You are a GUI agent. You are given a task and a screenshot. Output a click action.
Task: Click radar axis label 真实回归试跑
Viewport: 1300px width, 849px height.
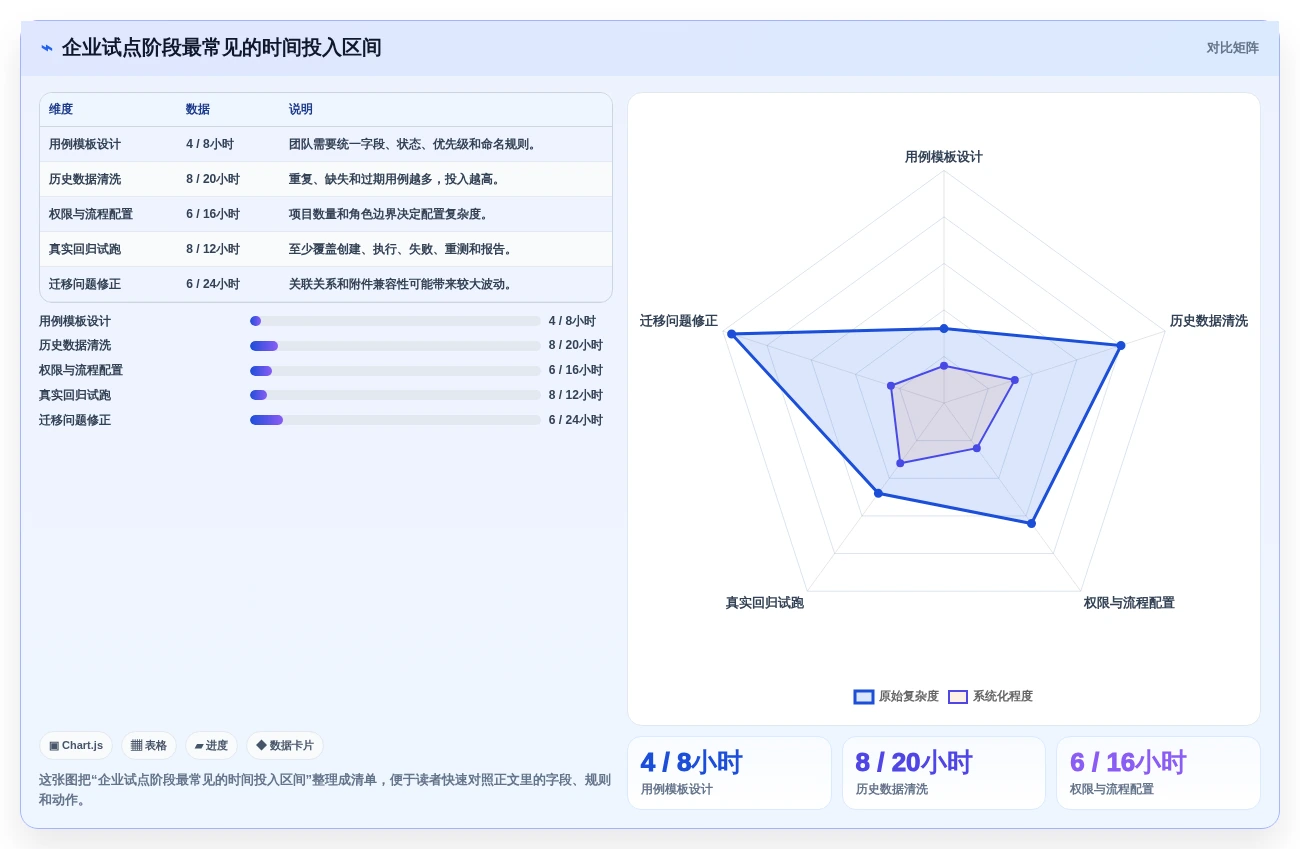click(765, 603)
